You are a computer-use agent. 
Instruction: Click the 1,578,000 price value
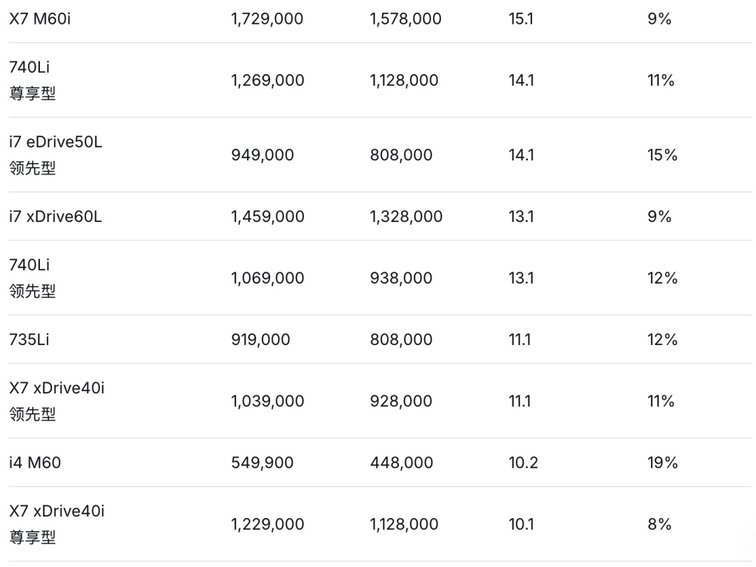click(406, 19)
